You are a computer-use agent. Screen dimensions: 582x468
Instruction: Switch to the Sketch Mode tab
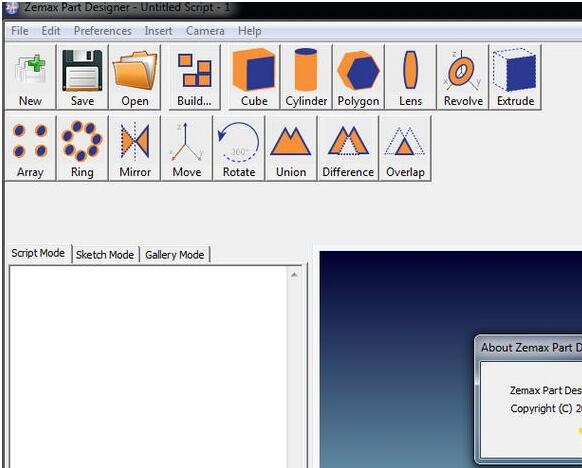tap(105, 255)
